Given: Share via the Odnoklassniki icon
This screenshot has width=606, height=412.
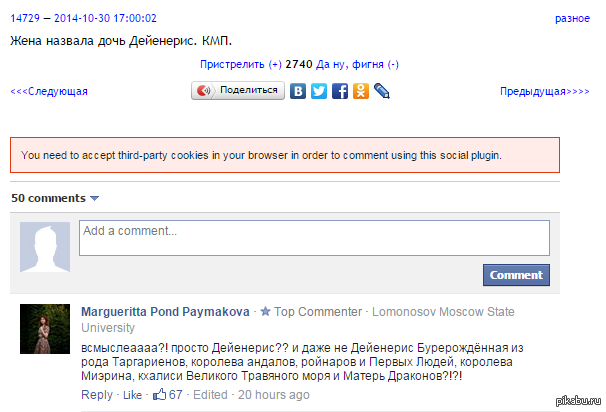Looking at the screenshot, I should [x=361, y=91].
